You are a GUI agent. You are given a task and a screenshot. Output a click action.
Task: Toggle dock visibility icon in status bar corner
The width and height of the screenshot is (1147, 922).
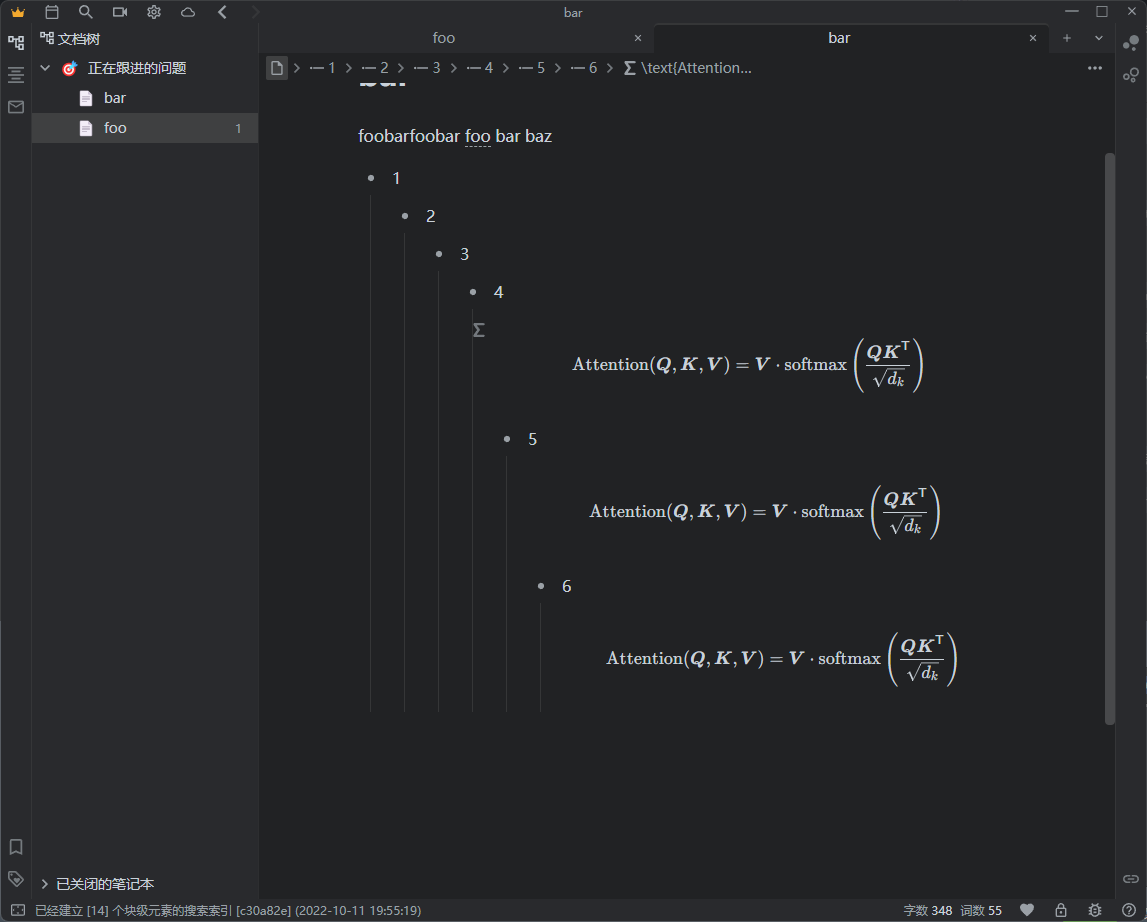point(18,910)
